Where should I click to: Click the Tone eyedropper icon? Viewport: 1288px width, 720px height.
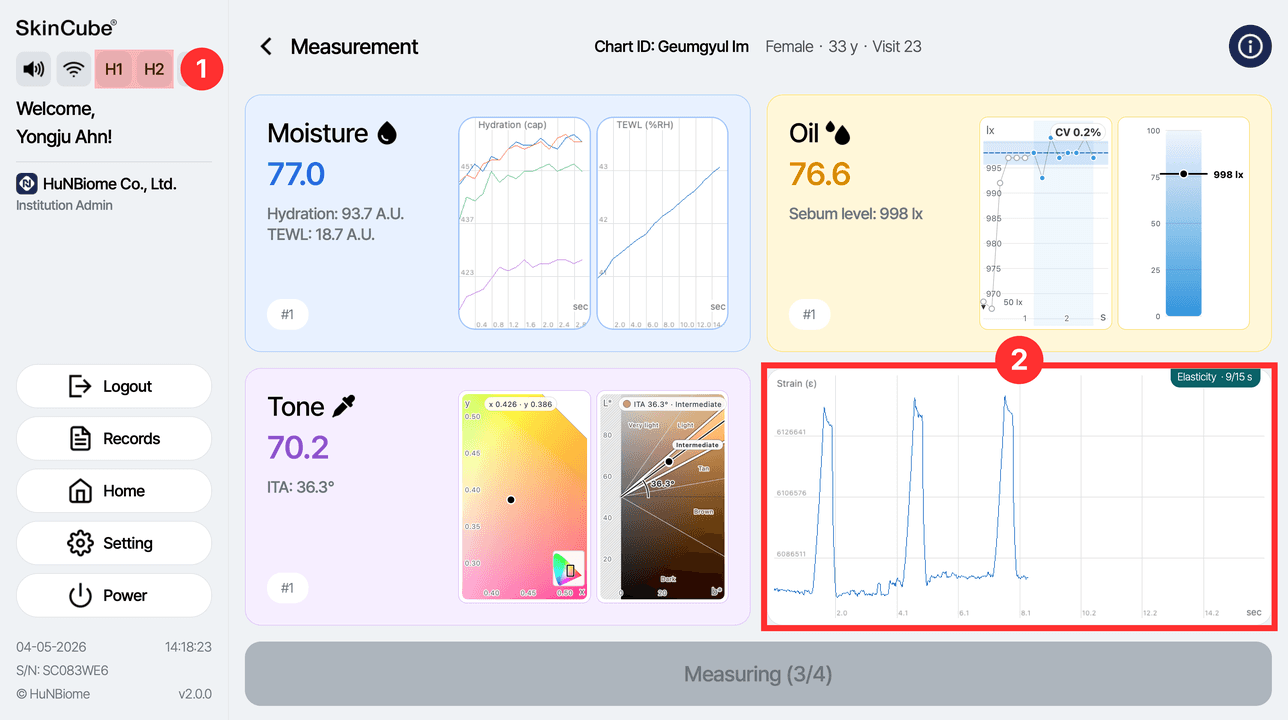coord(344,406)
